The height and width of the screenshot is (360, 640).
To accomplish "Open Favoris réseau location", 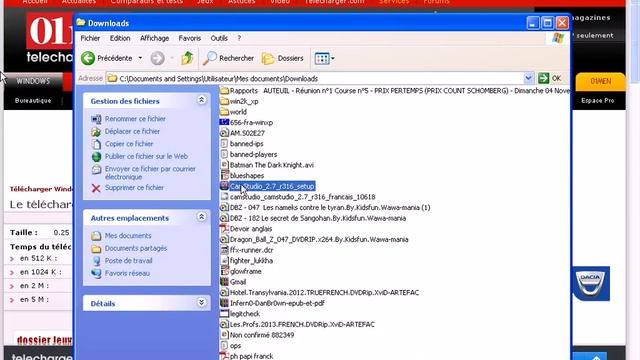I will pos(127,273).
